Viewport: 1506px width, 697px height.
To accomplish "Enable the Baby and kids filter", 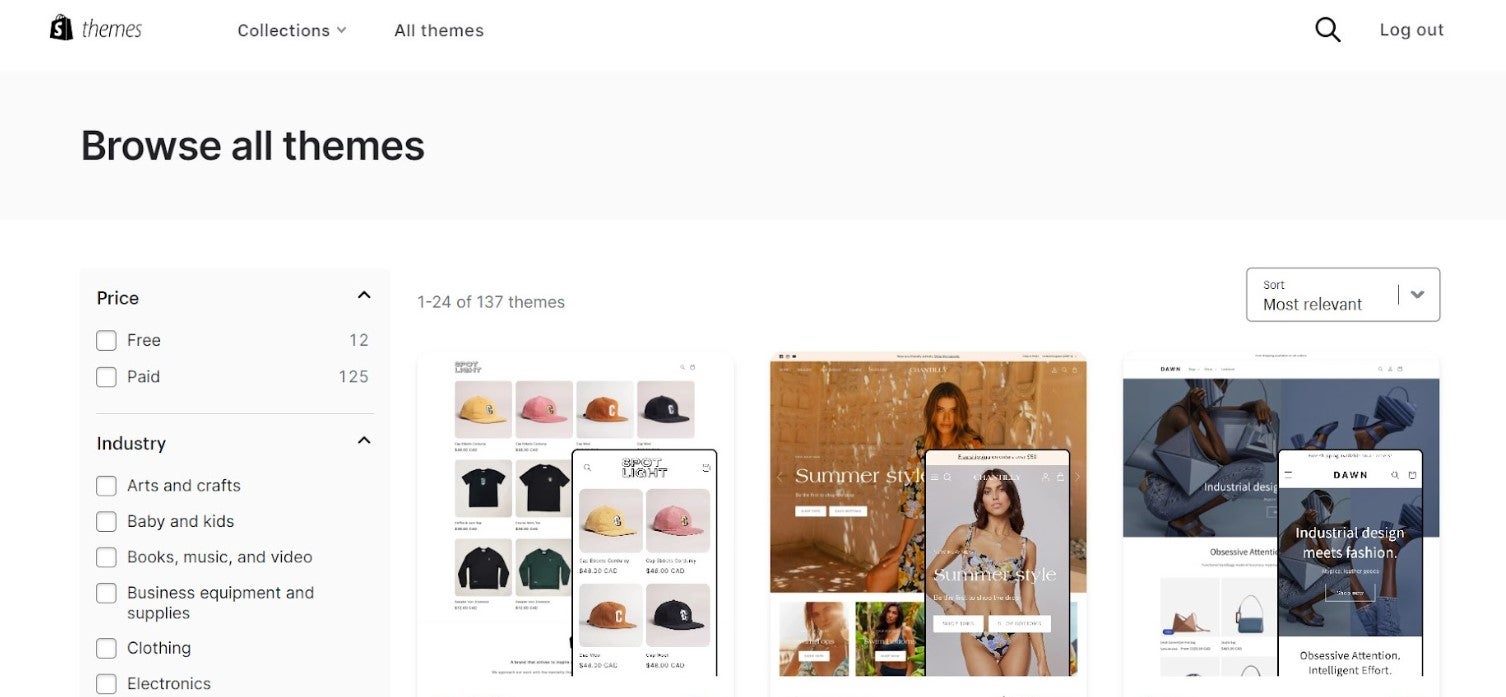I will click(x=106, y=522).
